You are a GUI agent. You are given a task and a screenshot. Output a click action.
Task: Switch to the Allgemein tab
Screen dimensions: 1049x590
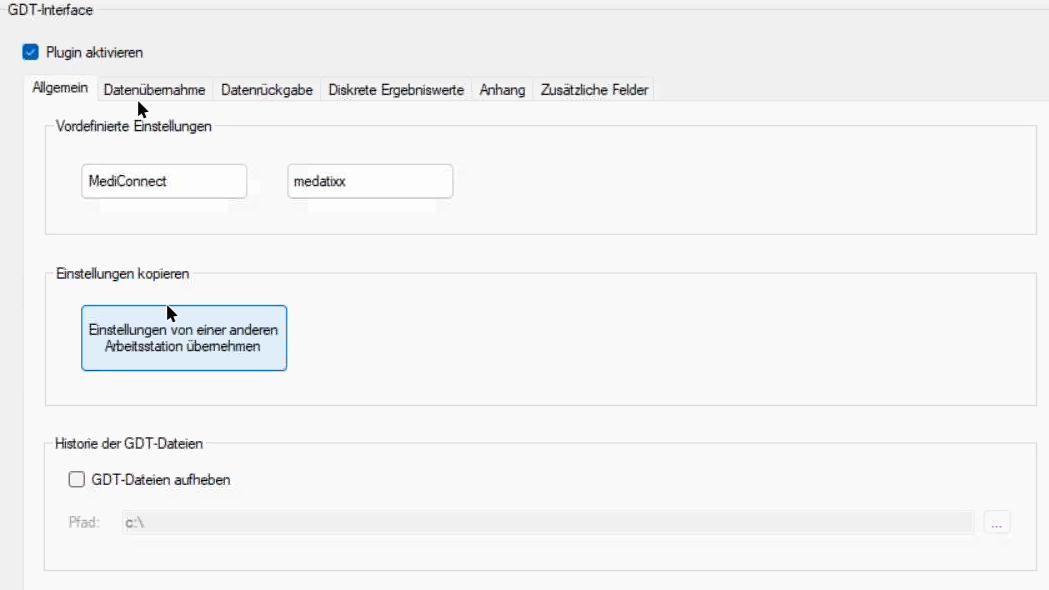point(60,89)
